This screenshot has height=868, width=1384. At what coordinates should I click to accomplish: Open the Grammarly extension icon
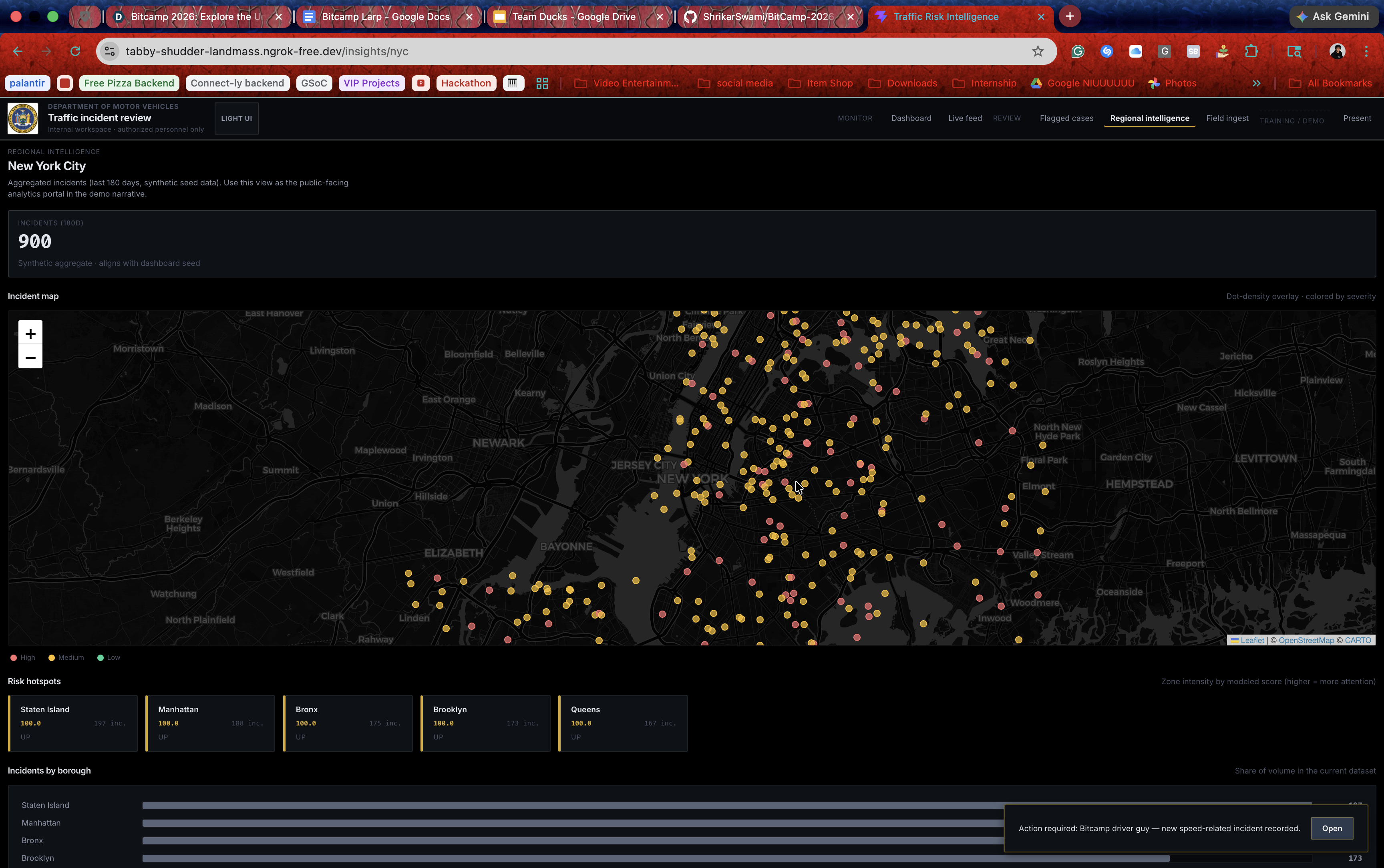1078,52
